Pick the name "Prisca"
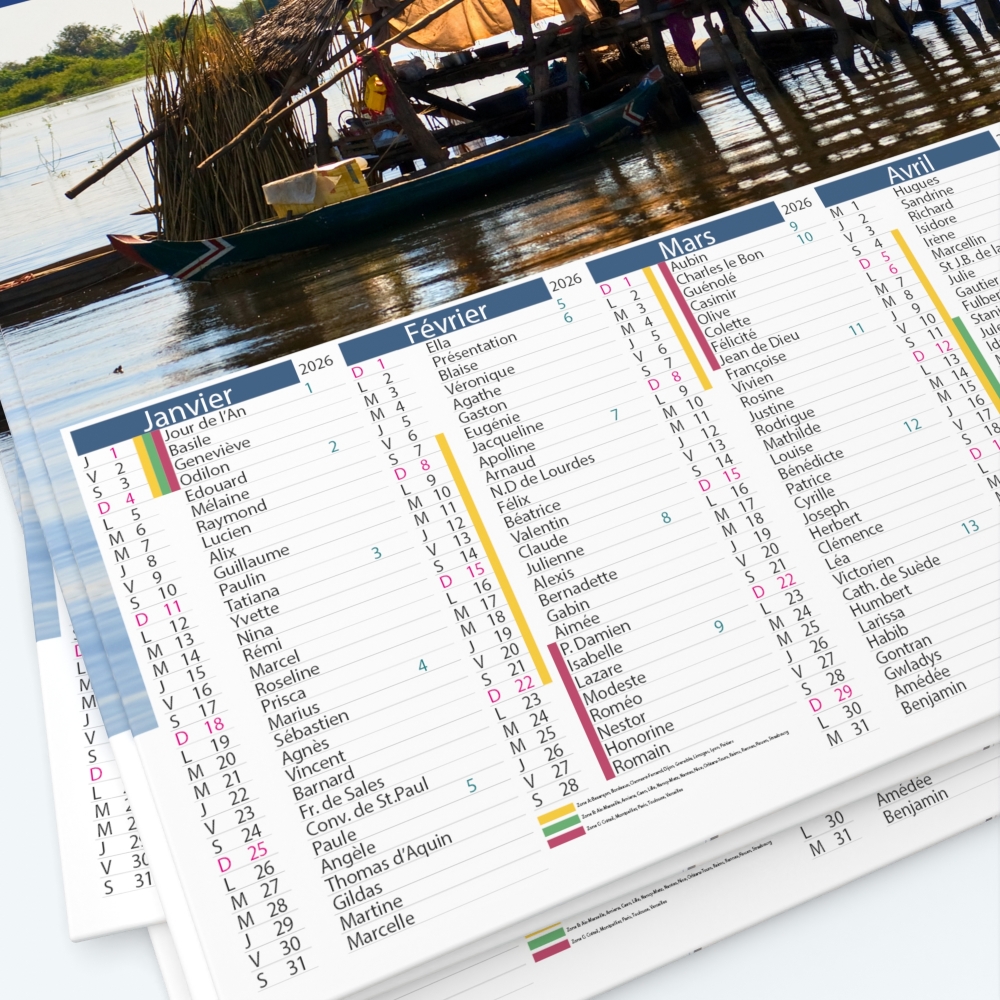This screenshot has width=1000, height=1000. (x=283, y=700)
